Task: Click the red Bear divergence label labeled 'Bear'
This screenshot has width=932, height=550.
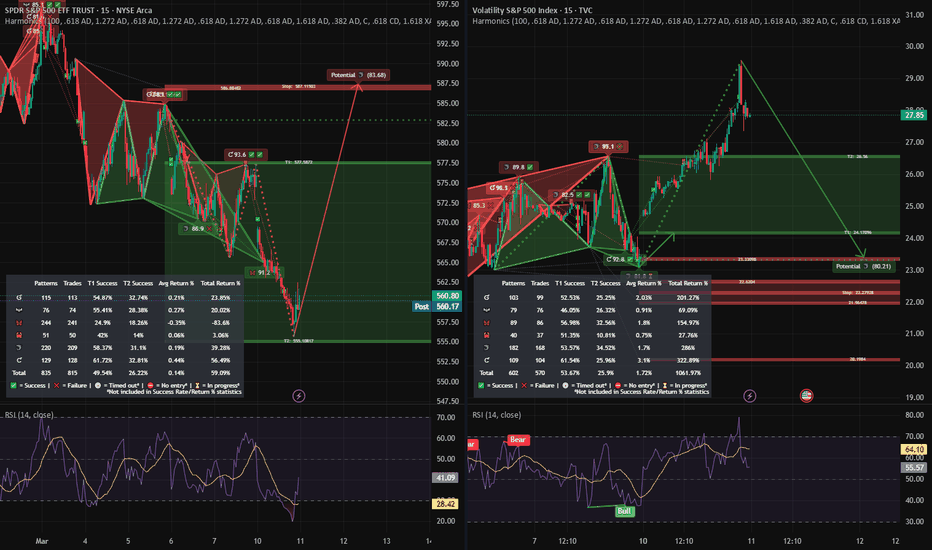Action: pyautogui.click(x=518, y=439)
